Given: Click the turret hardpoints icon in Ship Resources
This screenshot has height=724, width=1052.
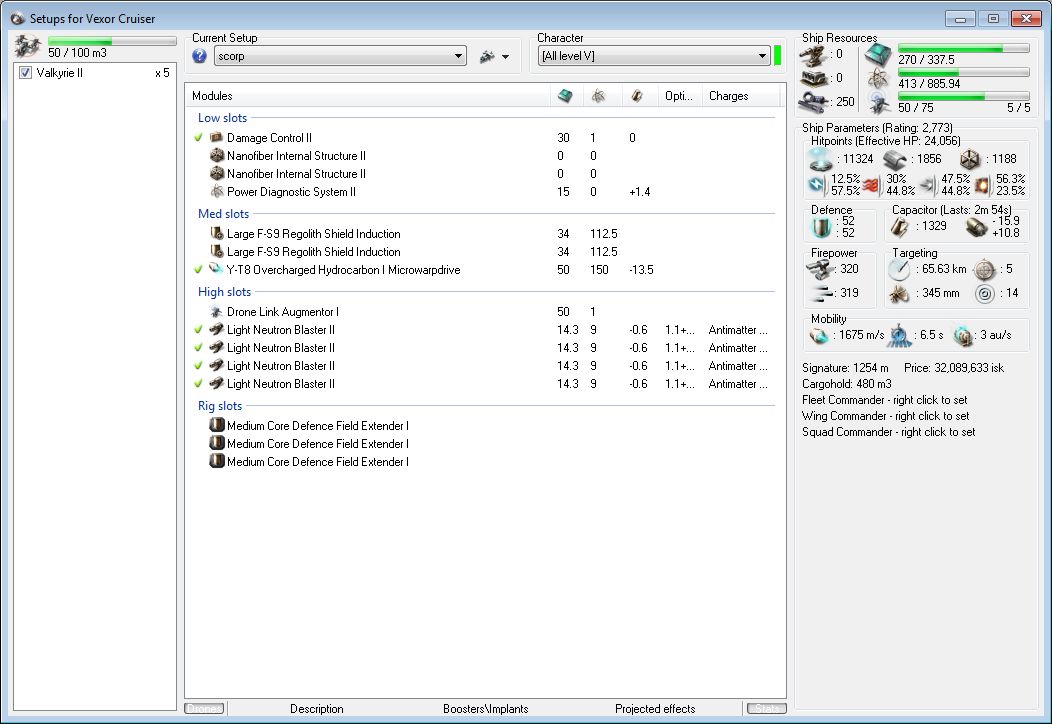Looking at the screenshot, I should click(x=814, y=55).
